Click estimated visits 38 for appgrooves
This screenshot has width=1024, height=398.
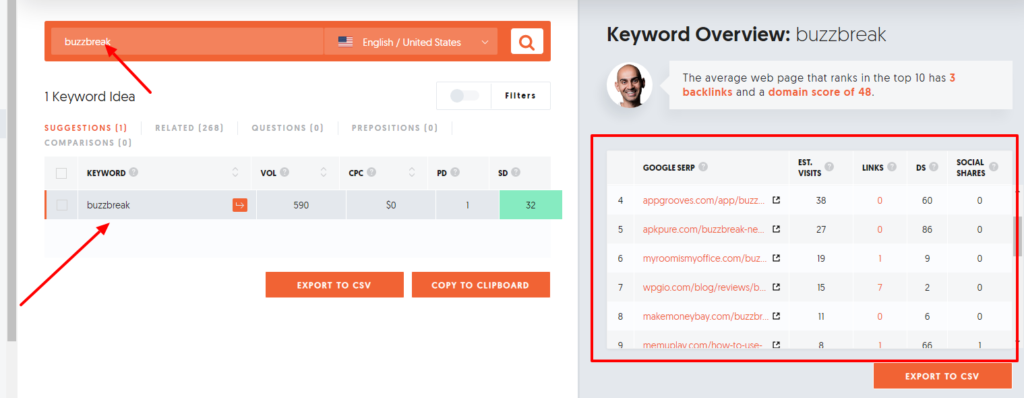click(x=821, y=201)
